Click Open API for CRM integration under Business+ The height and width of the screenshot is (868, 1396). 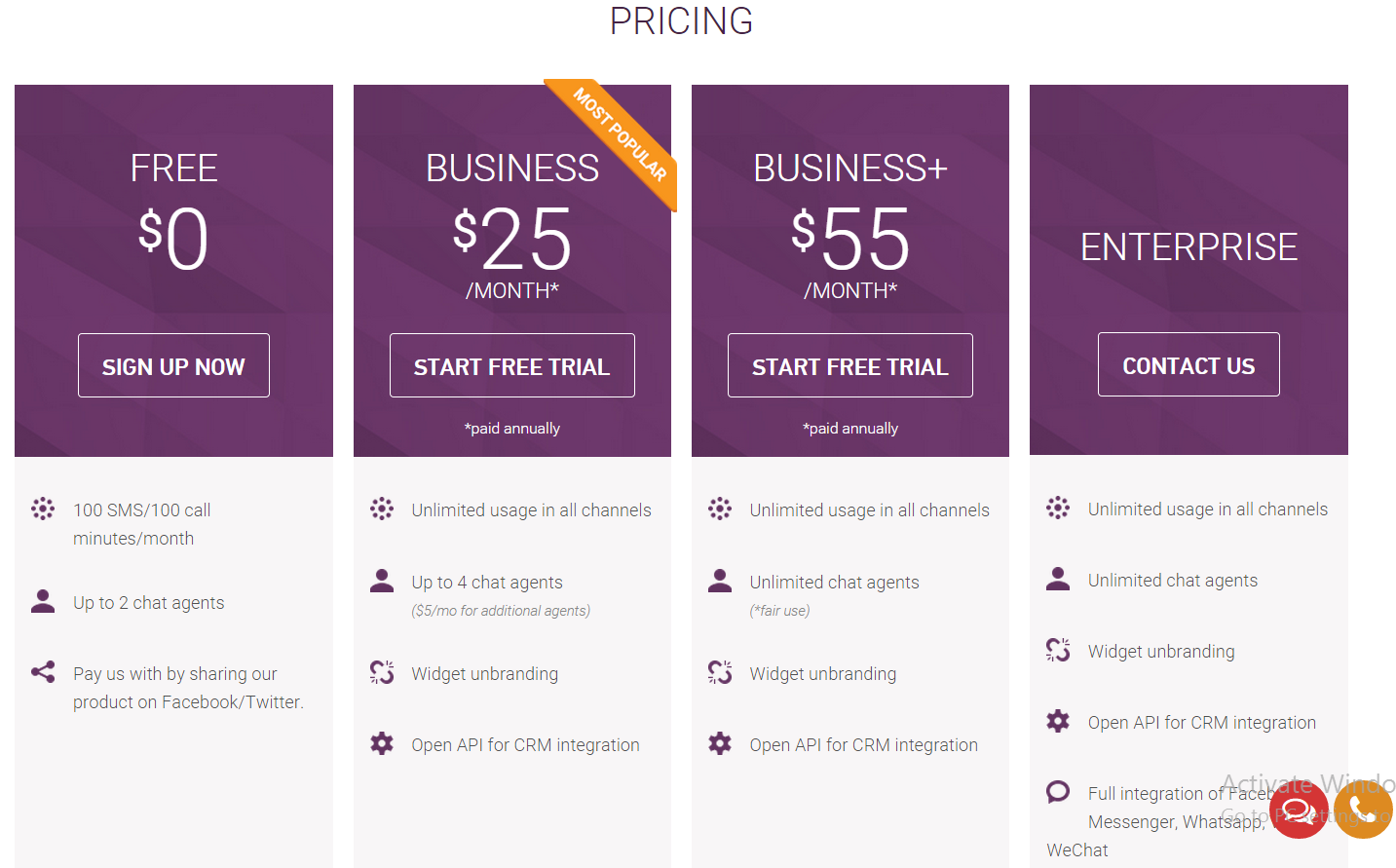[x=864, y=744]
